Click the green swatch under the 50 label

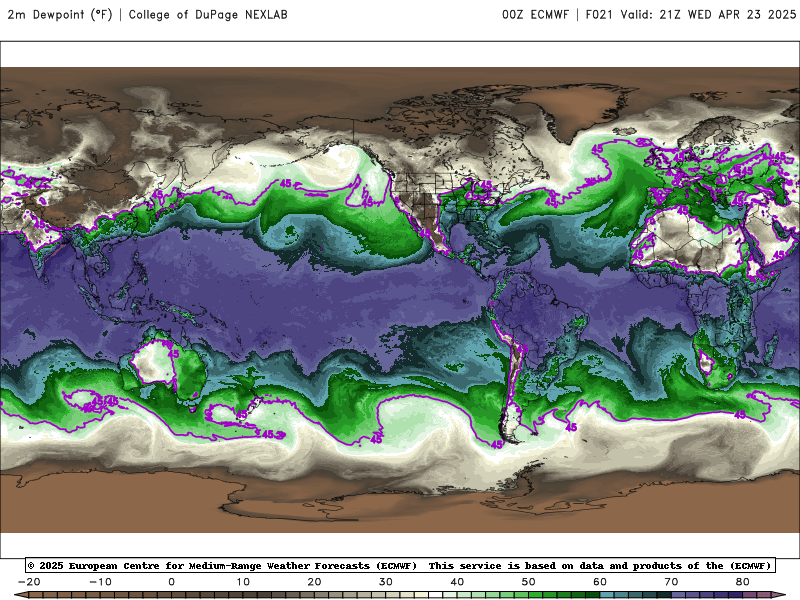[x=535, y=595]
